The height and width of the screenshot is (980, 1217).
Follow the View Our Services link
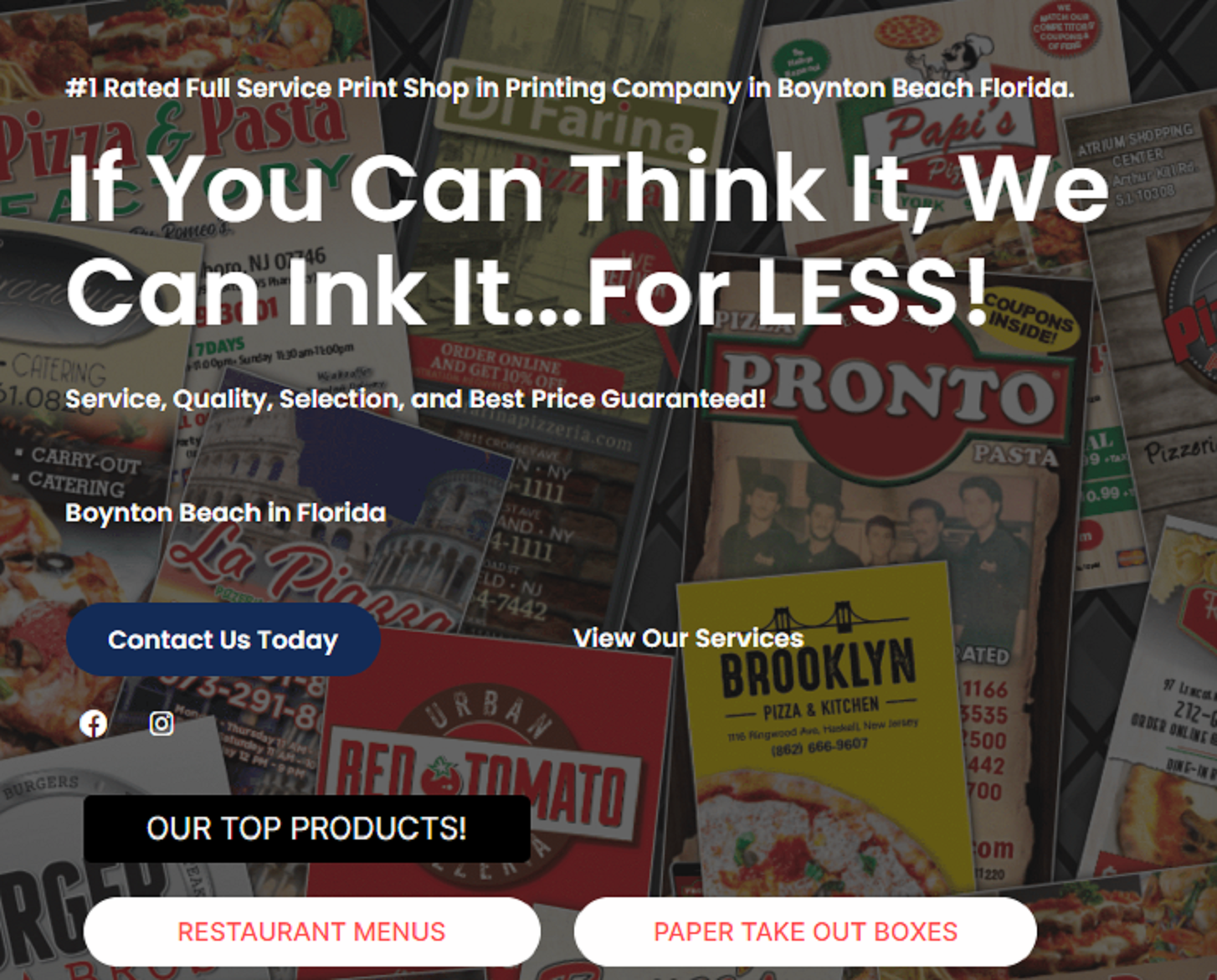coord(688,639)
